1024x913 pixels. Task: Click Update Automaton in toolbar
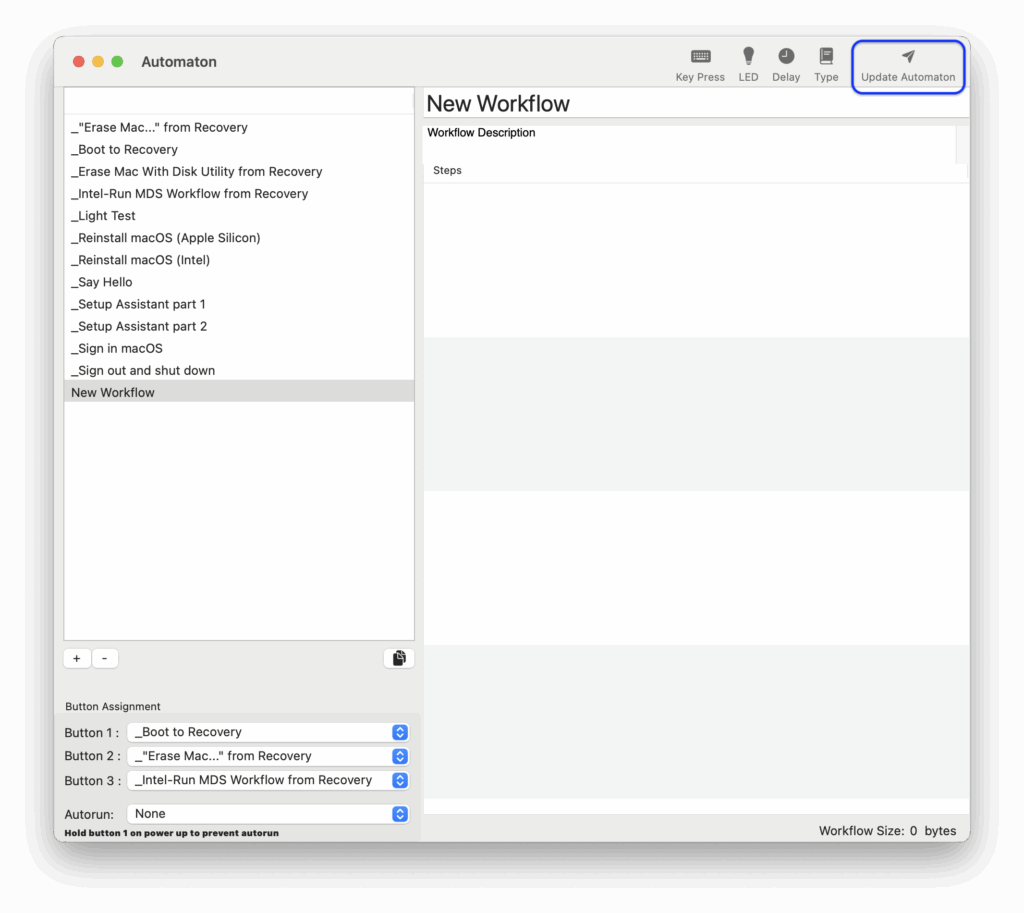(x=908, y=66)
